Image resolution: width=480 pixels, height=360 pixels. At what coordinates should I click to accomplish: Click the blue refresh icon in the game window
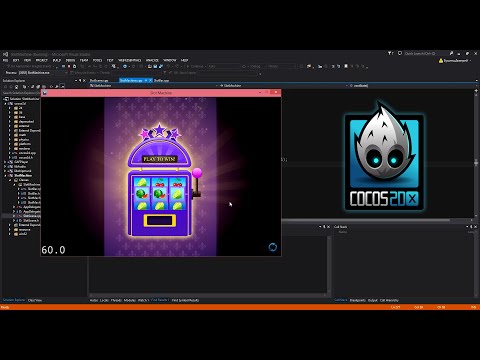[273, 247]
